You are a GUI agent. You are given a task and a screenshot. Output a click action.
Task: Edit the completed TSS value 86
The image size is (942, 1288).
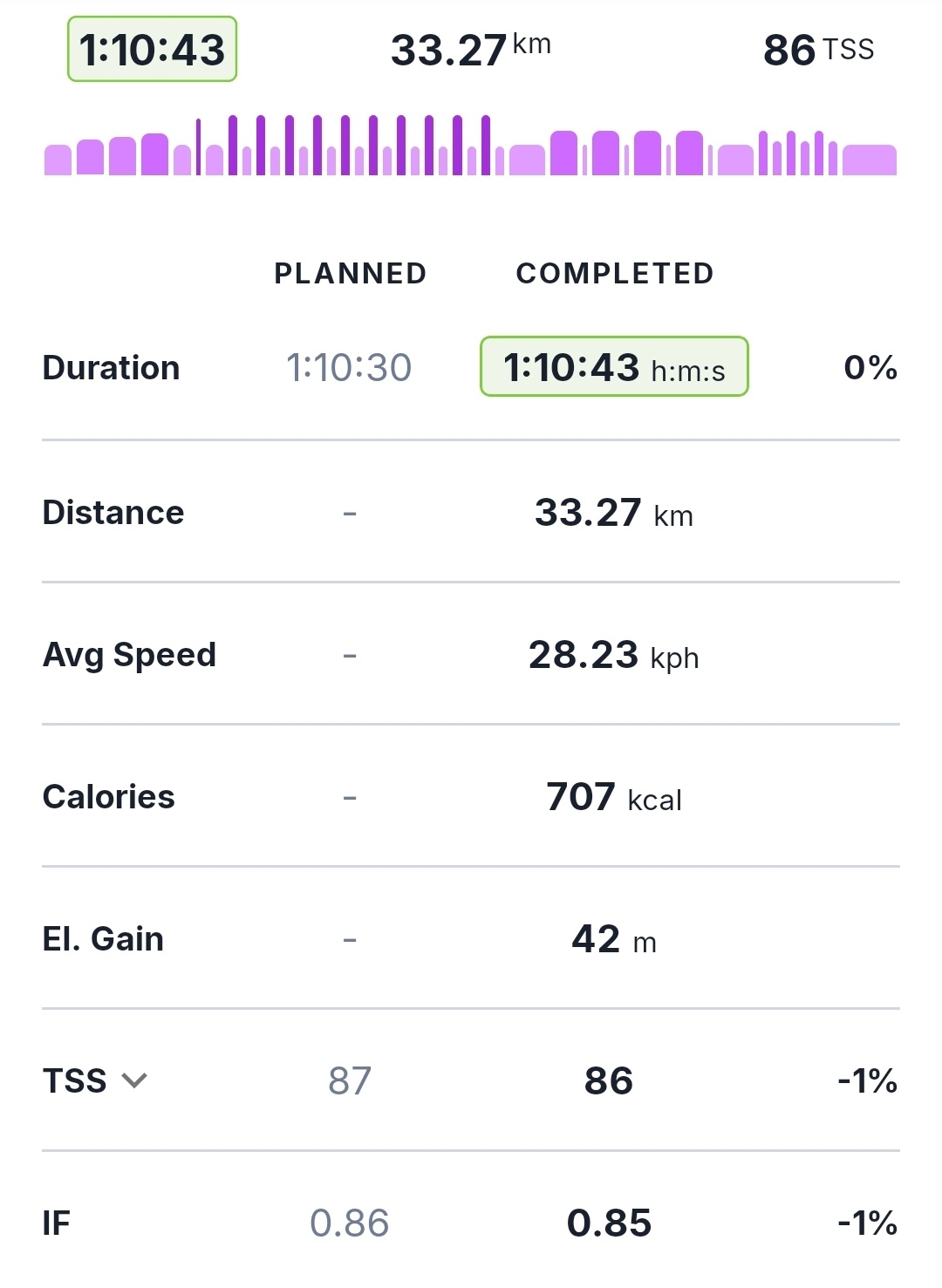pyautogui.click(x=609, y=1081)
